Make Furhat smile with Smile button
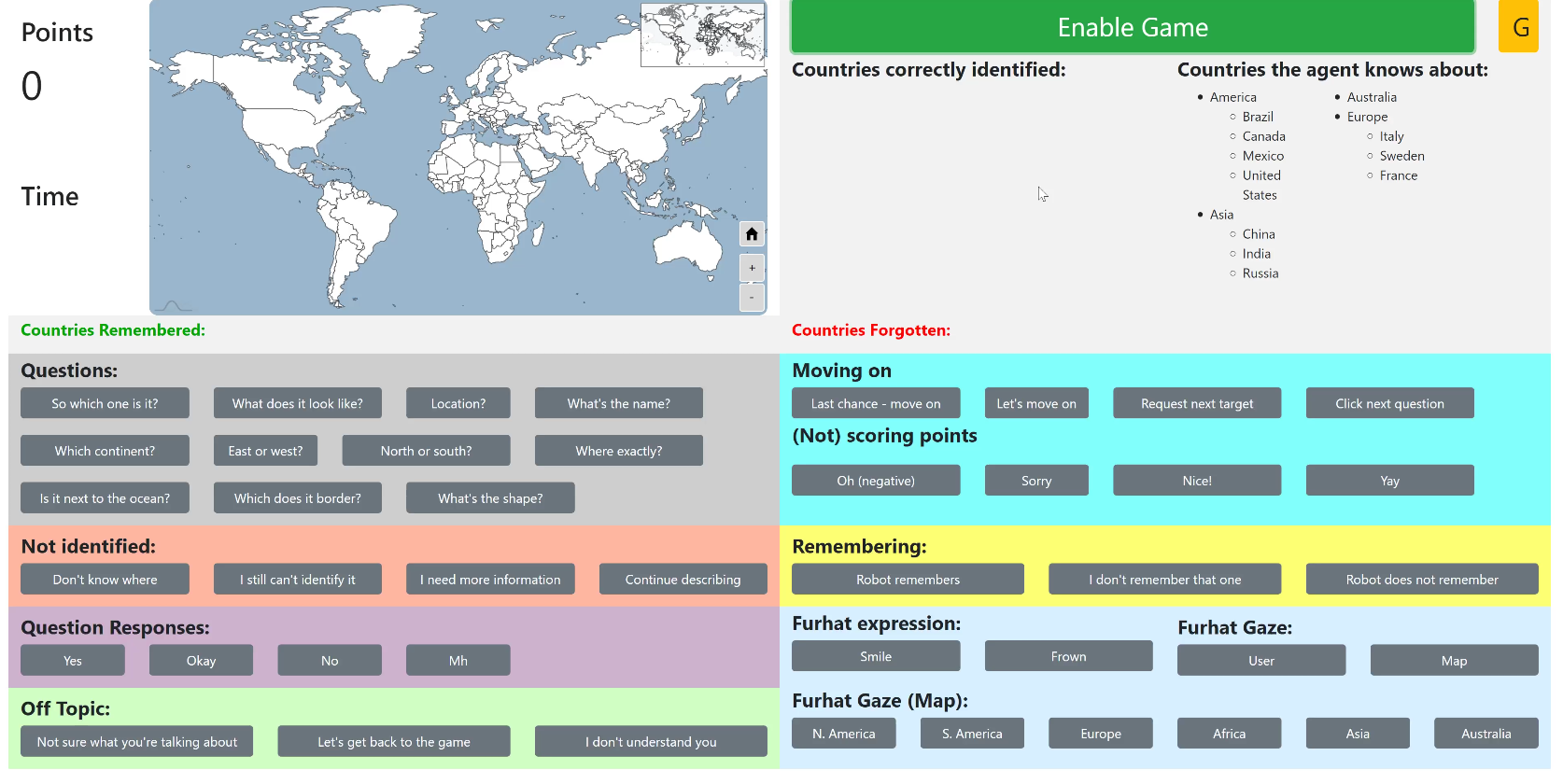 [876, 656]
